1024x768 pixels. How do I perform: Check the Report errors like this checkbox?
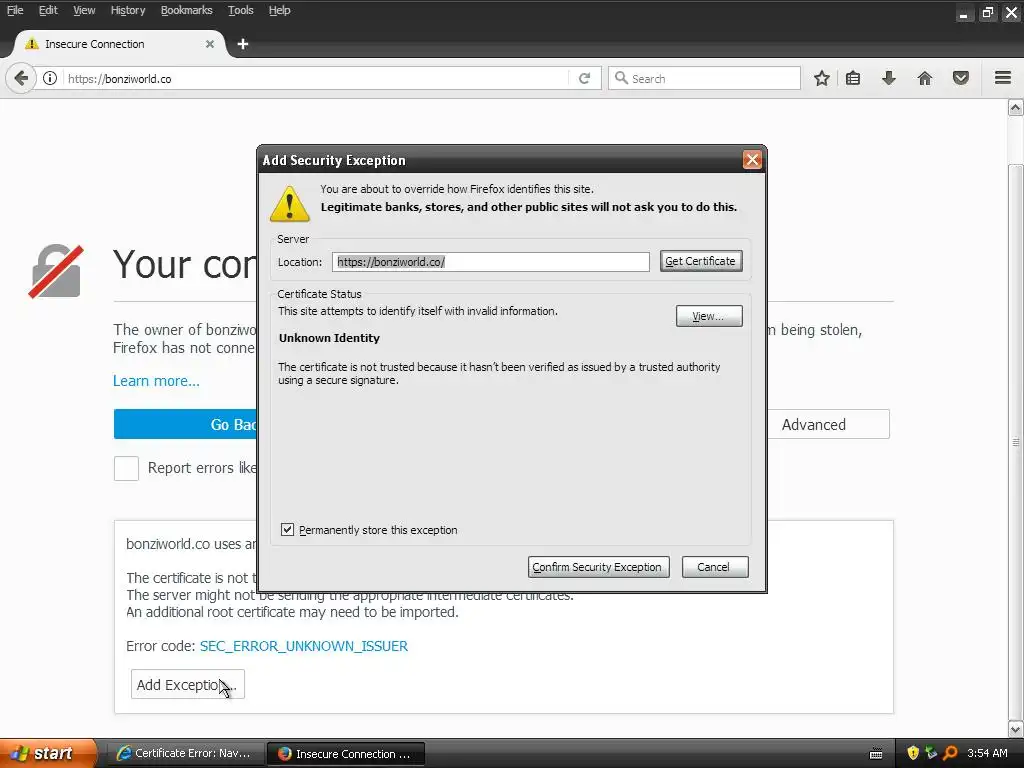[x=126, y=468]
